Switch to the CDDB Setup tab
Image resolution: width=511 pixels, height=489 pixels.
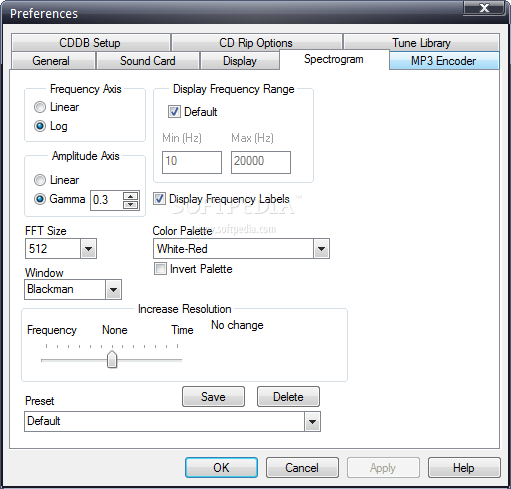point(90,43)
